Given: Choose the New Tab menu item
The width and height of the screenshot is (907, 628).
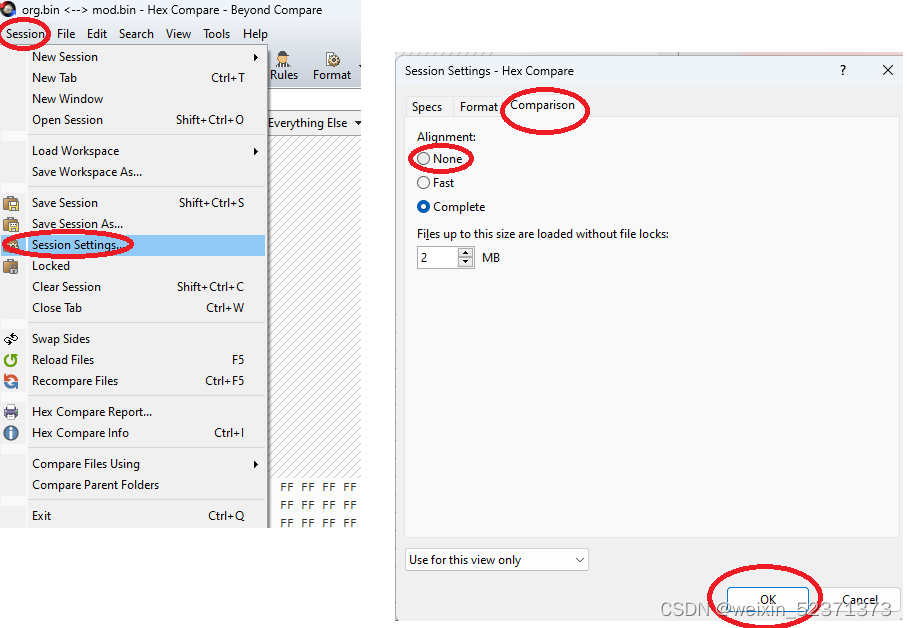Looking at the screenshot, I should pos(133,78).
